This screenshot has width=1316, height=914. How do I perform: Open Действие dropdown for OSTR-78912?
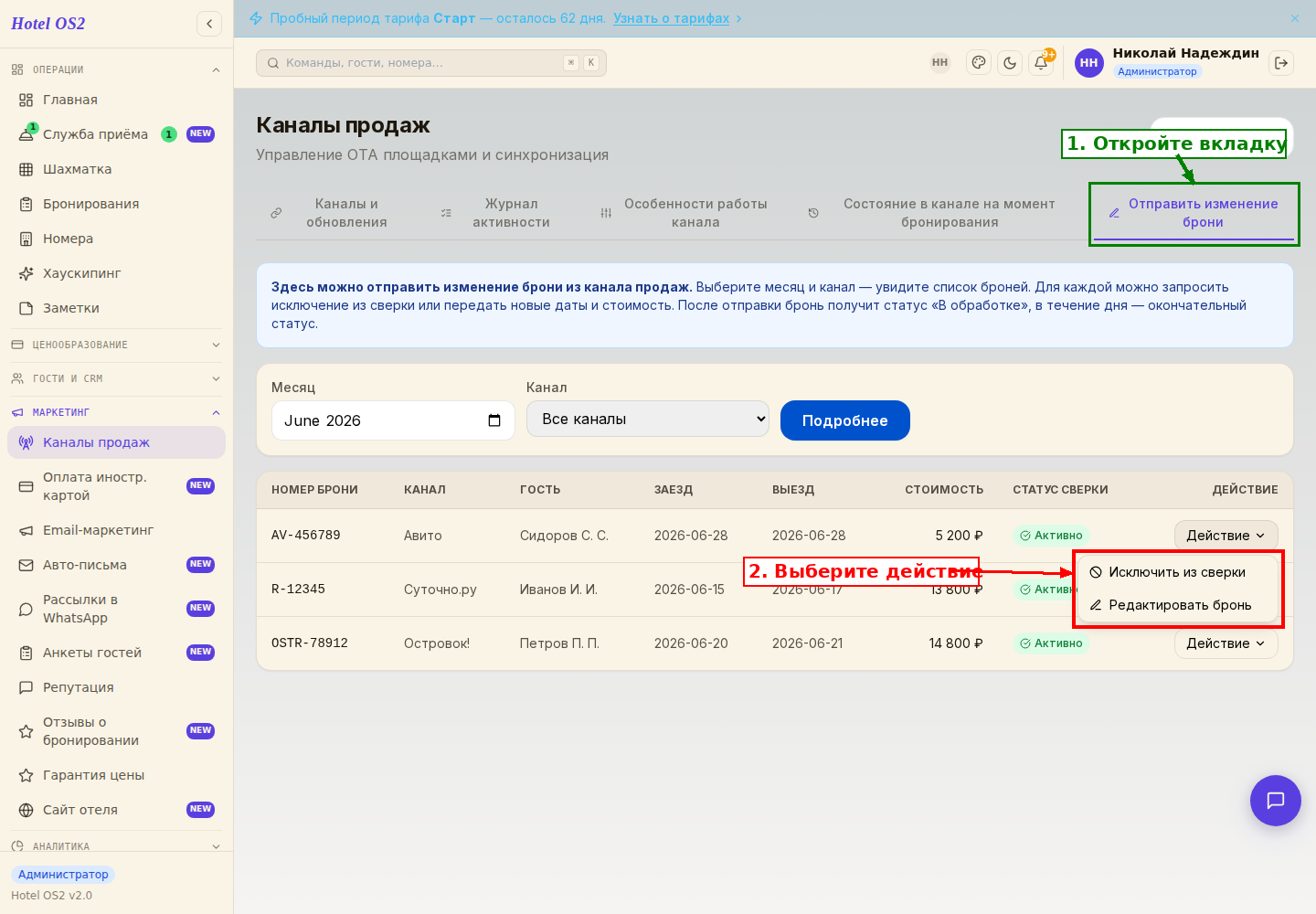click(1226, 643)
